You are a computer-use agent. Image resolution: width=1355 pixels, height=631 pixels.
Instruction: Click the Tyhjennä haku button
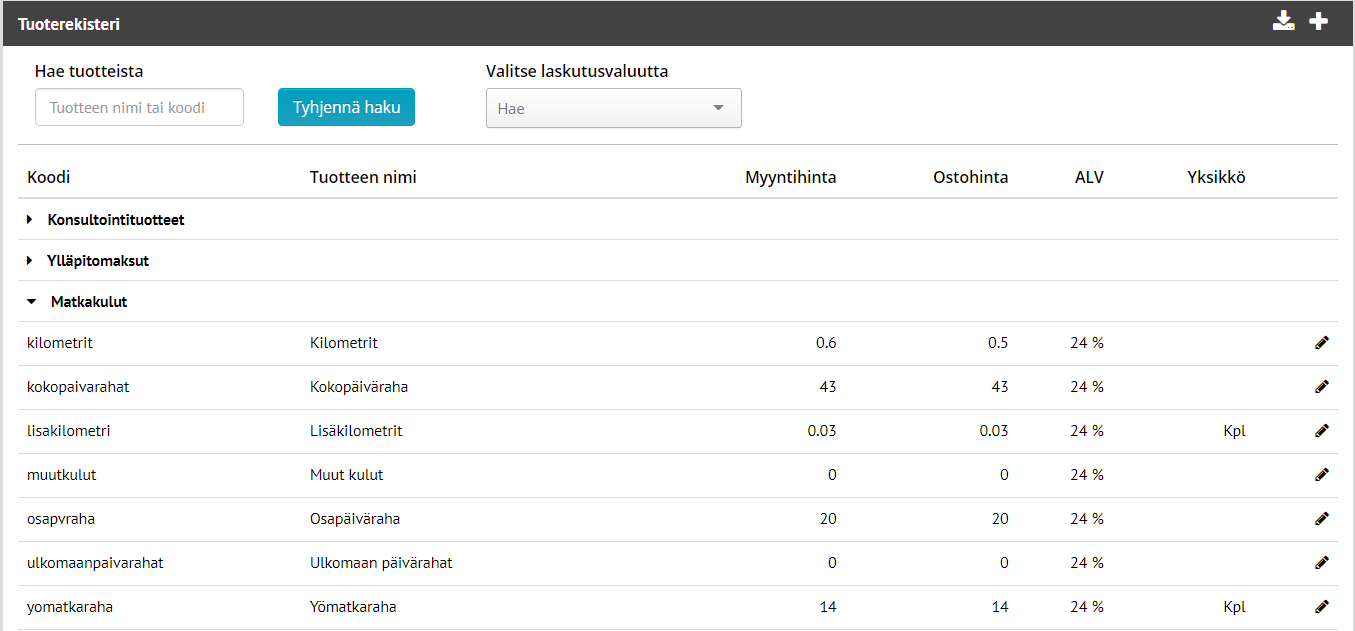pyautogui.click(x=346, y=107)
